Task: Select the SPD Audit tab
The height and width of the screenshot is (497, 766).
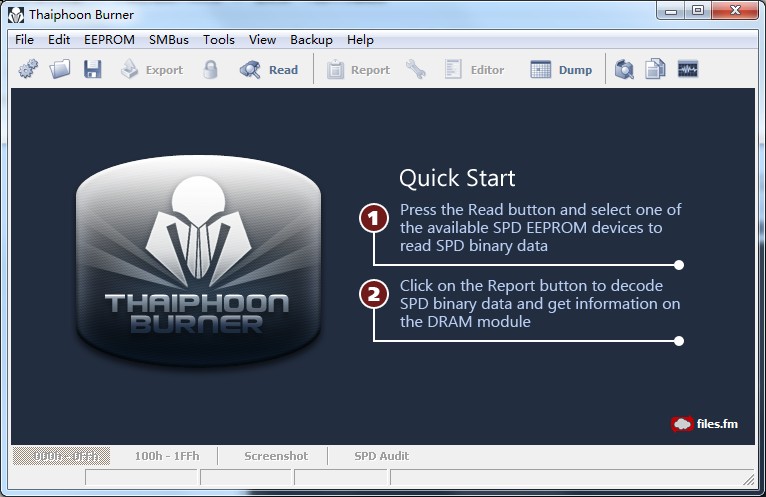Action: coord(381,456)
